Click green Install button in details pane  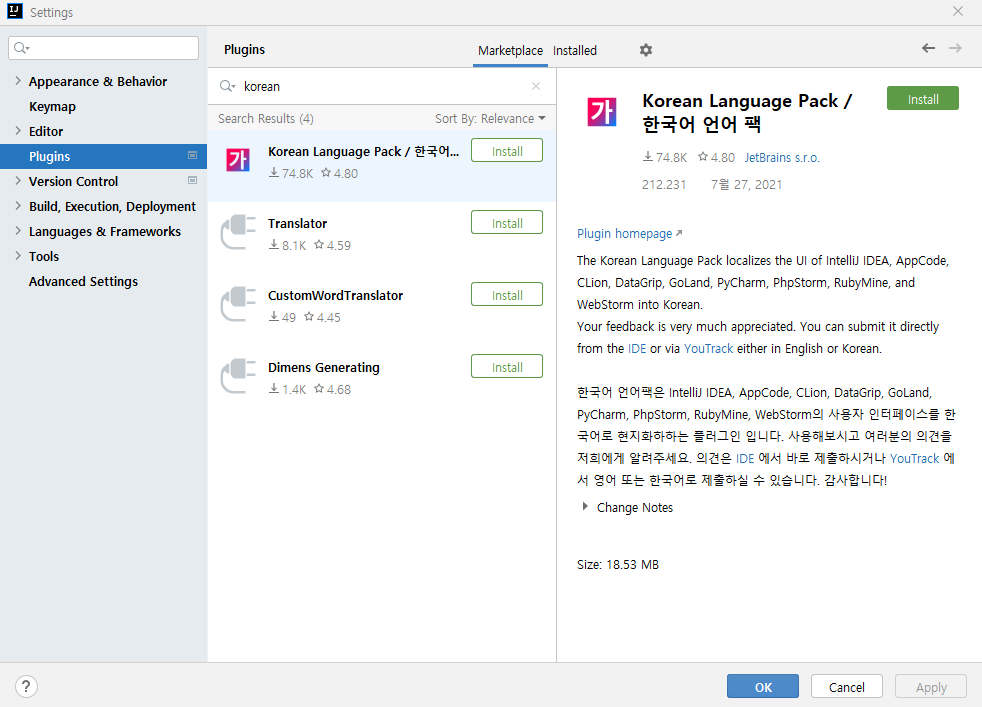coord(923,98)
